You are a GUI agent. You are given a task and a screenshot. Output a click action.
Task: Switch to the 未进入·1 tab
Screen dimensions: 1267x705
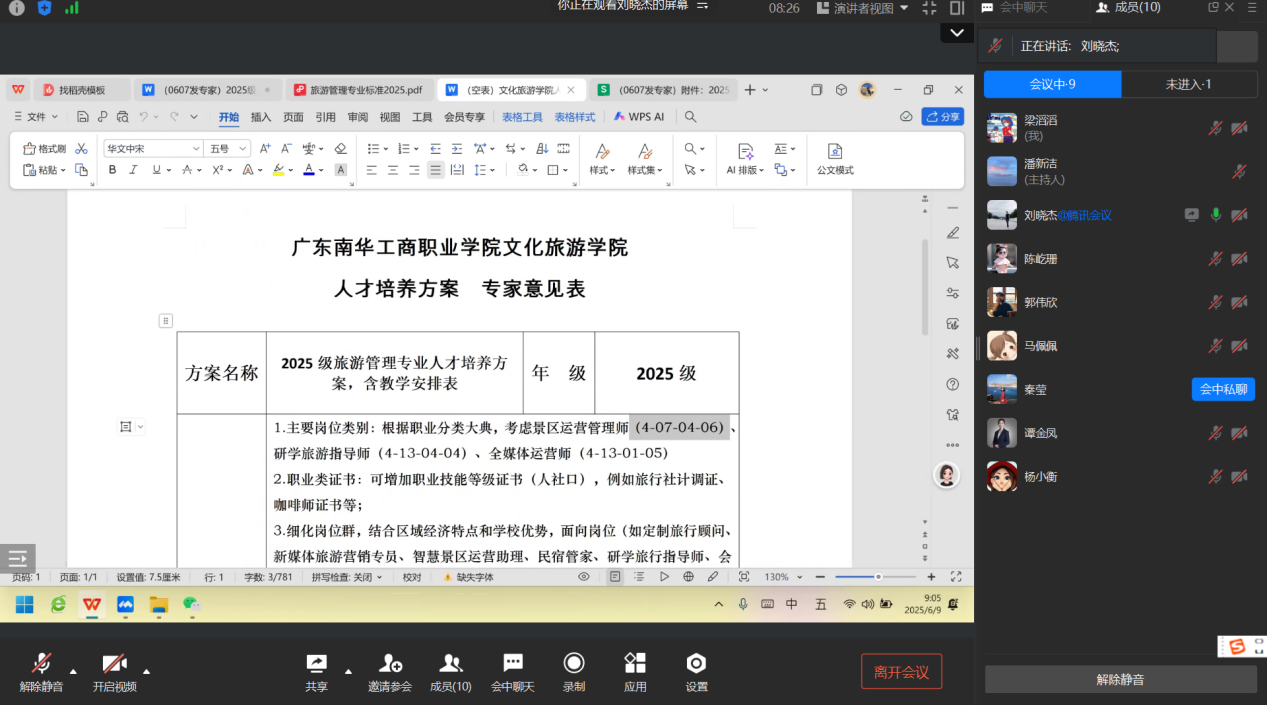pos(1188,84)
